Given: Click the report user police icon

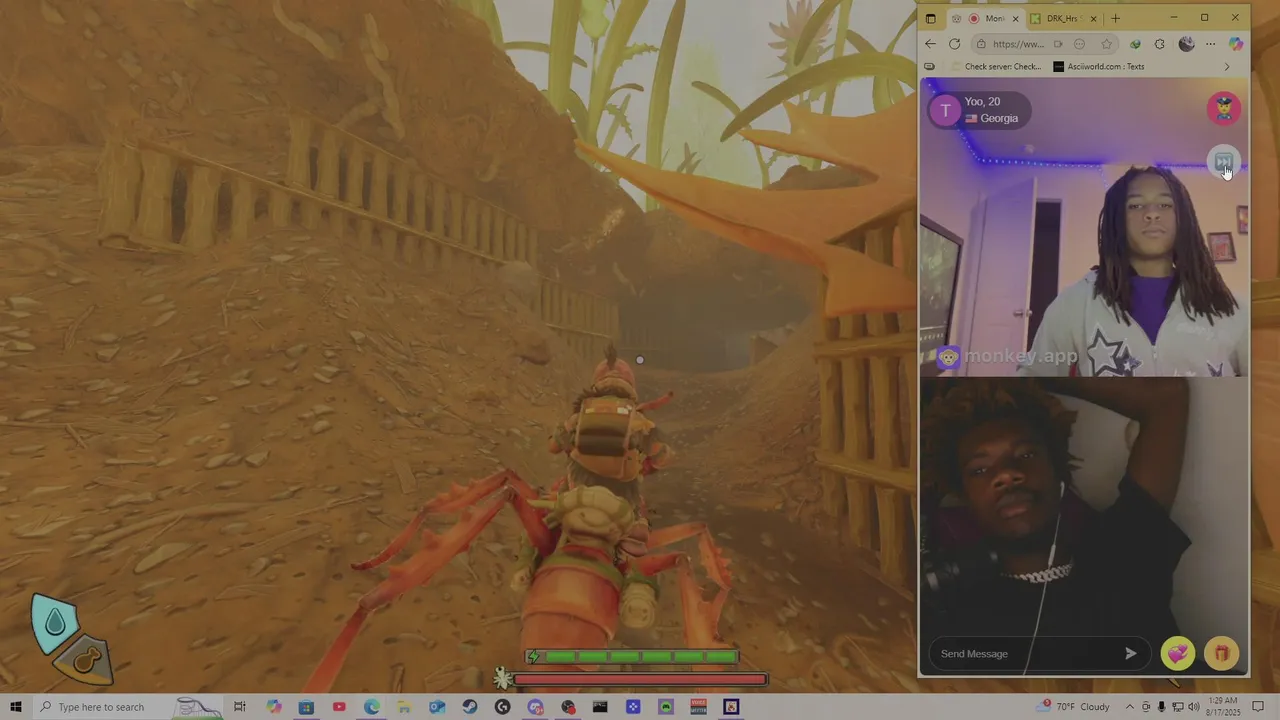Looking at the screenshot, I should 1224,108.
